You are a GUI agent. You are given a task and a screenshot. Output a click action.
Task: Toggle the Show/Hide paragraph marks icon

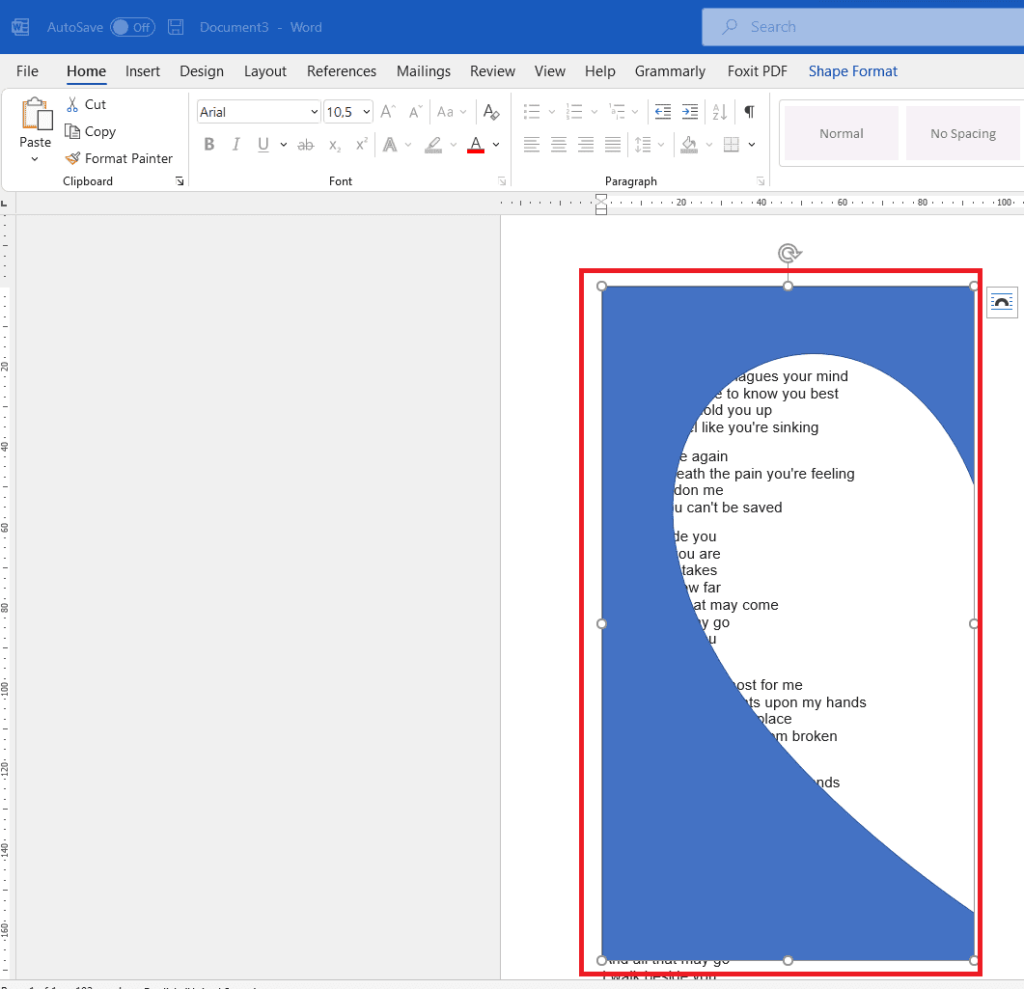pos(748,111)
